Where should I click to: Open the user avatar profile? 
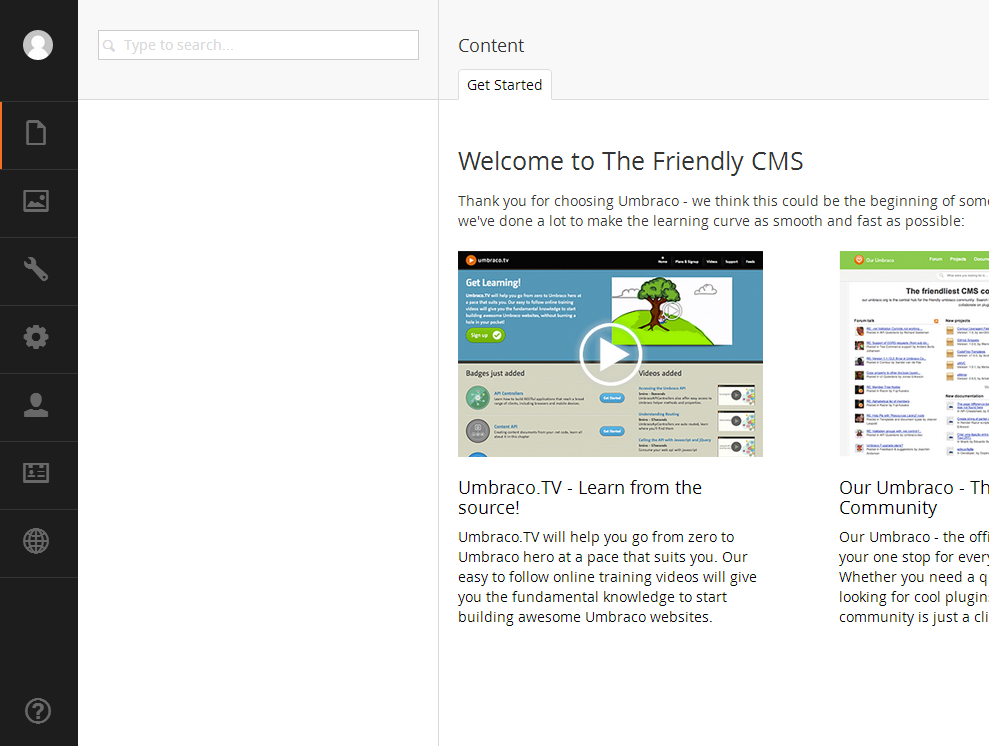click(38, 45)
